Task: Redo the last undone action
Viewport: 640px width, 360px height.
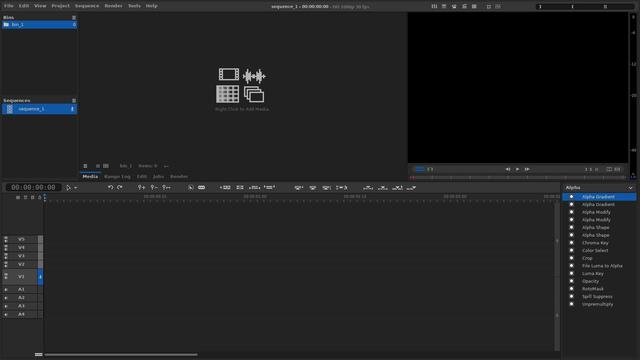Action: 120,187
